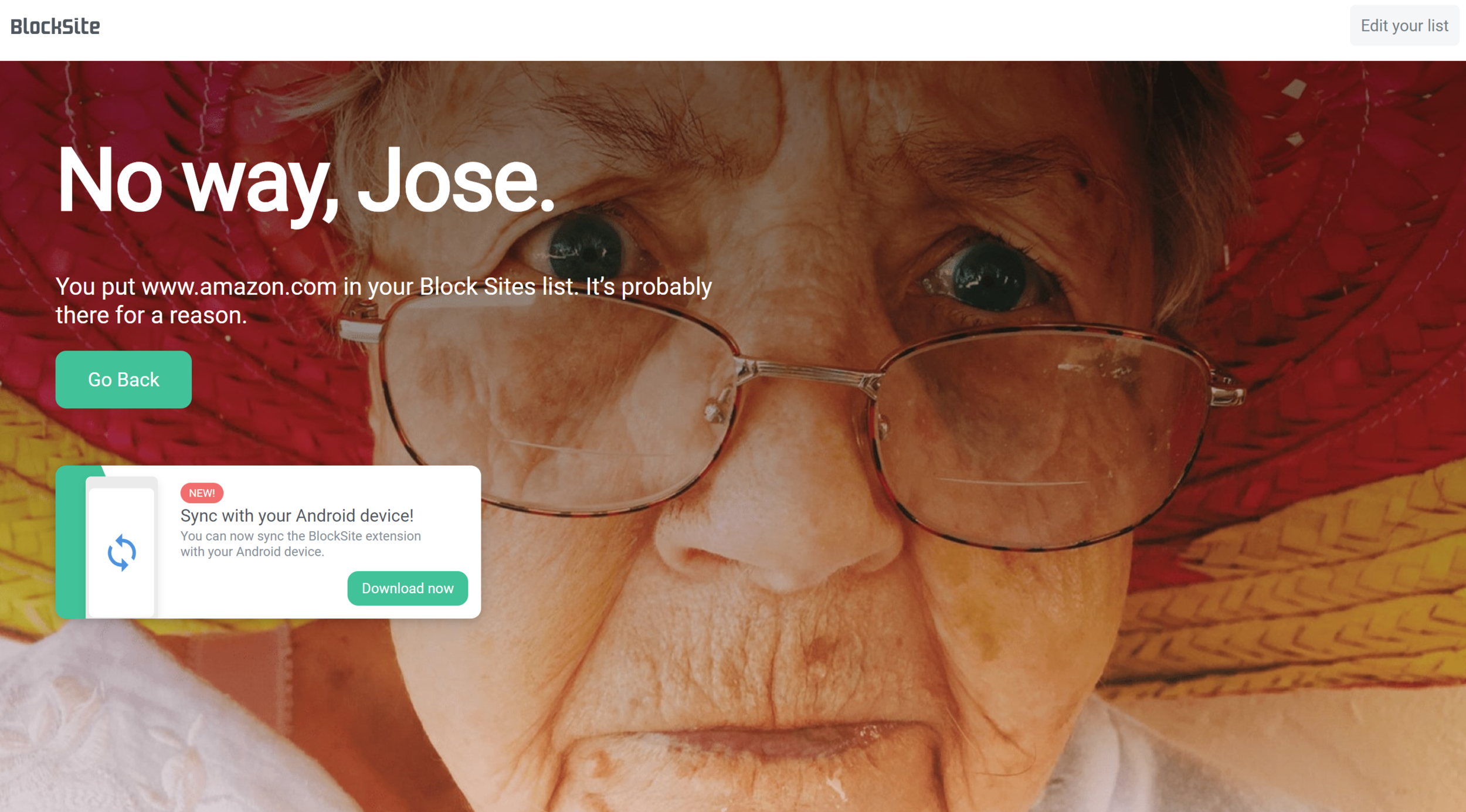The image size is (1466, 812).
Task: Click the green edge of the sync card
Action: [x=70, y=542]
